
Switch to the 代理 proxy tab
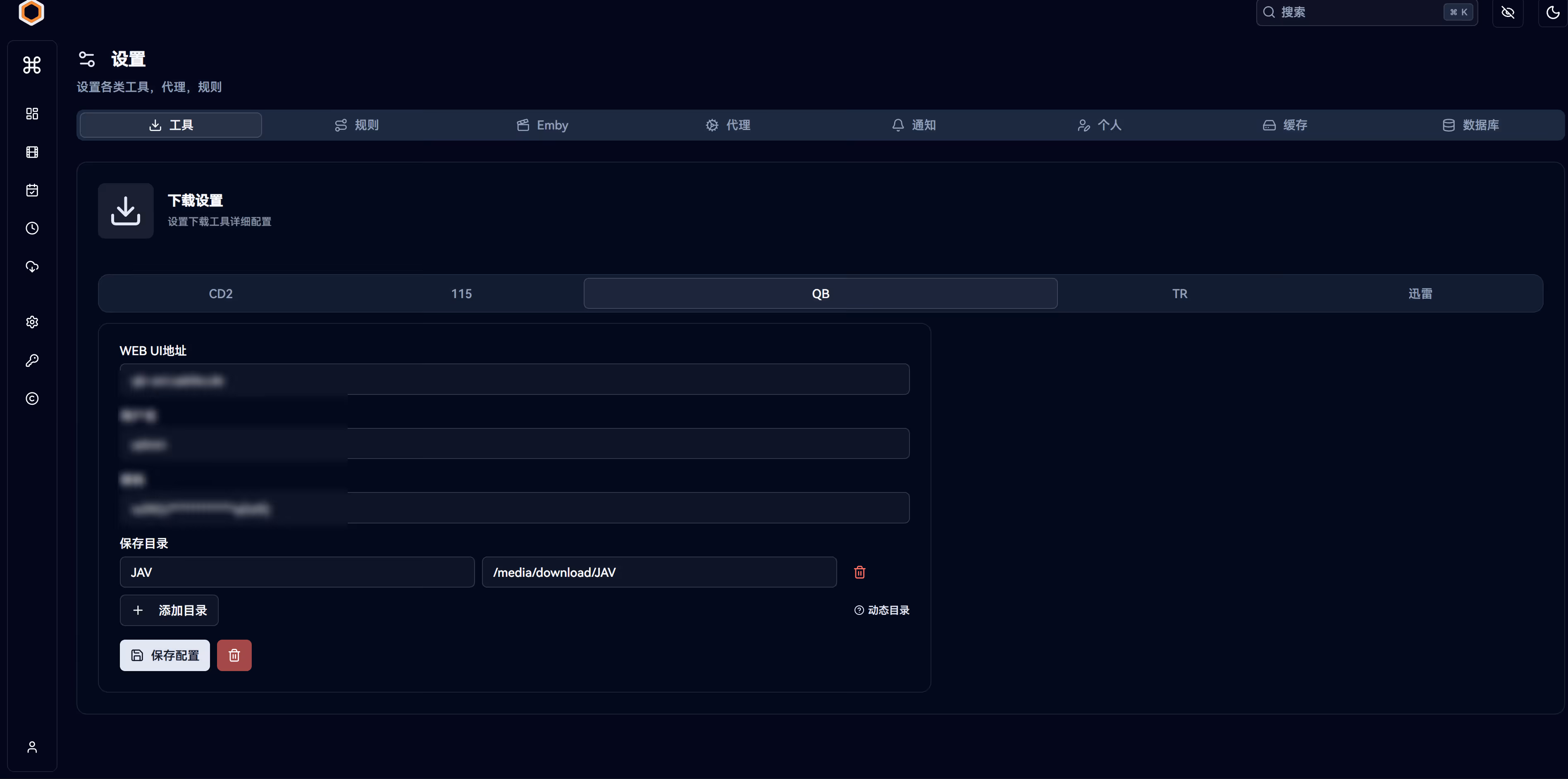click(728, 125)
